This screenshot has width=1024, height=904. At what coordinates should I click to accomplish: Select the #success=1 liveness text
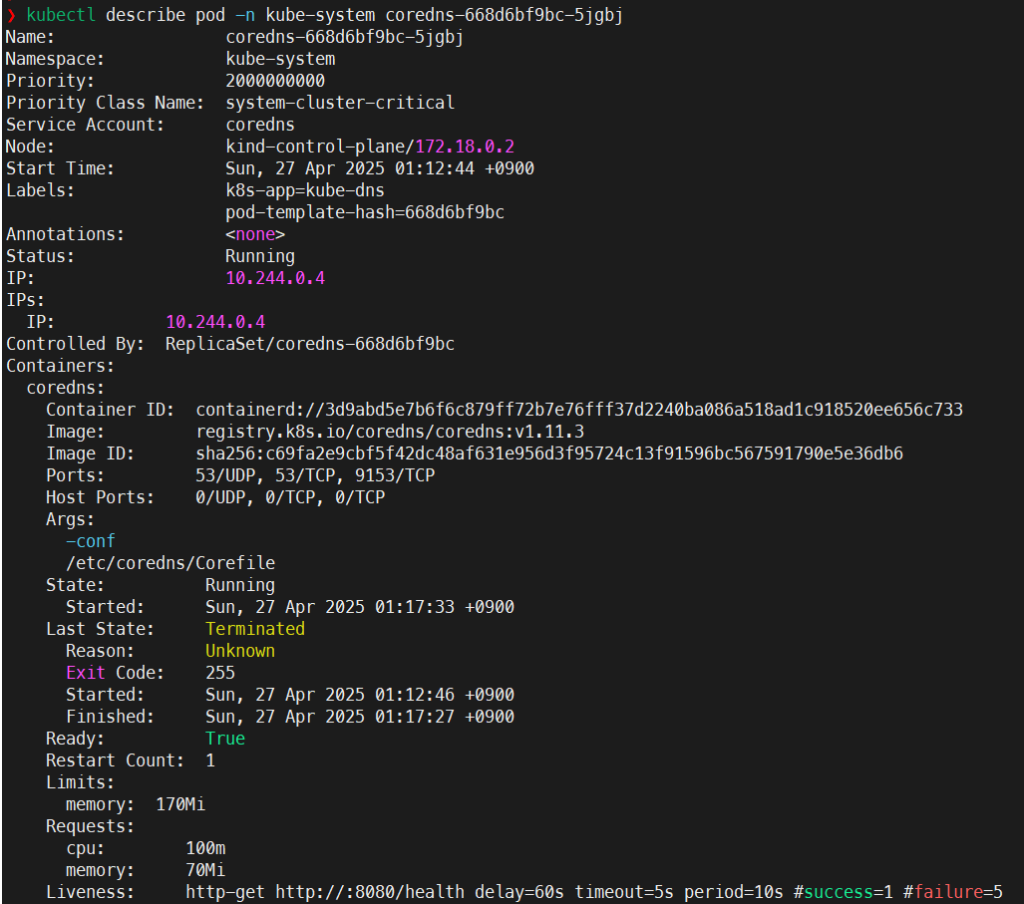tap(843, 892)
